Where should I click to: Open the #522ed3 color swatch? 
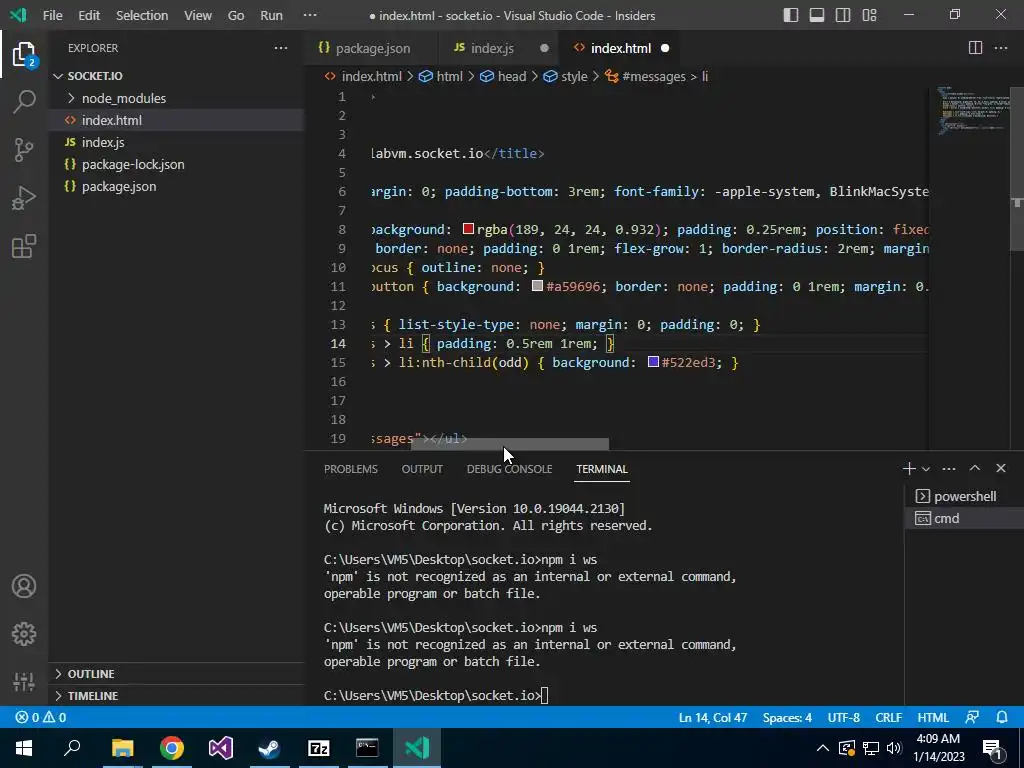[653, 361]
